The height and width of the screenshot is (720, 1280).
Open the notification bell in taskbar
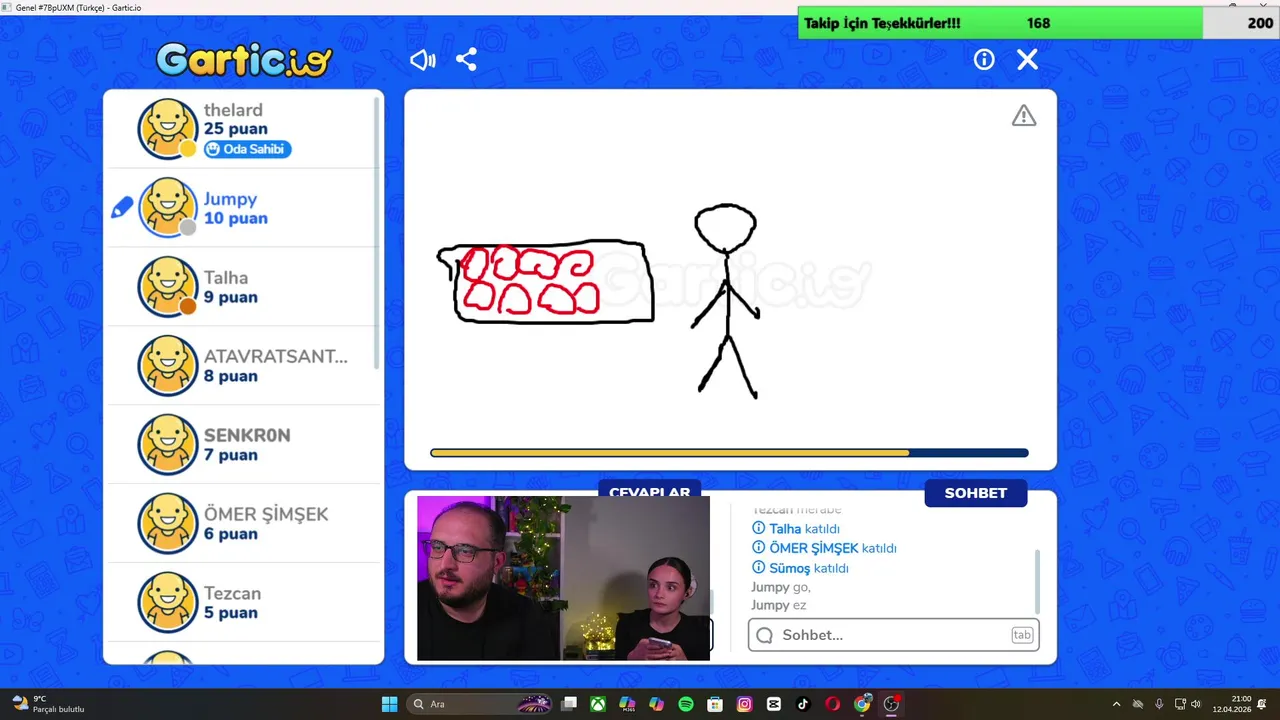tap(1263, 704)
